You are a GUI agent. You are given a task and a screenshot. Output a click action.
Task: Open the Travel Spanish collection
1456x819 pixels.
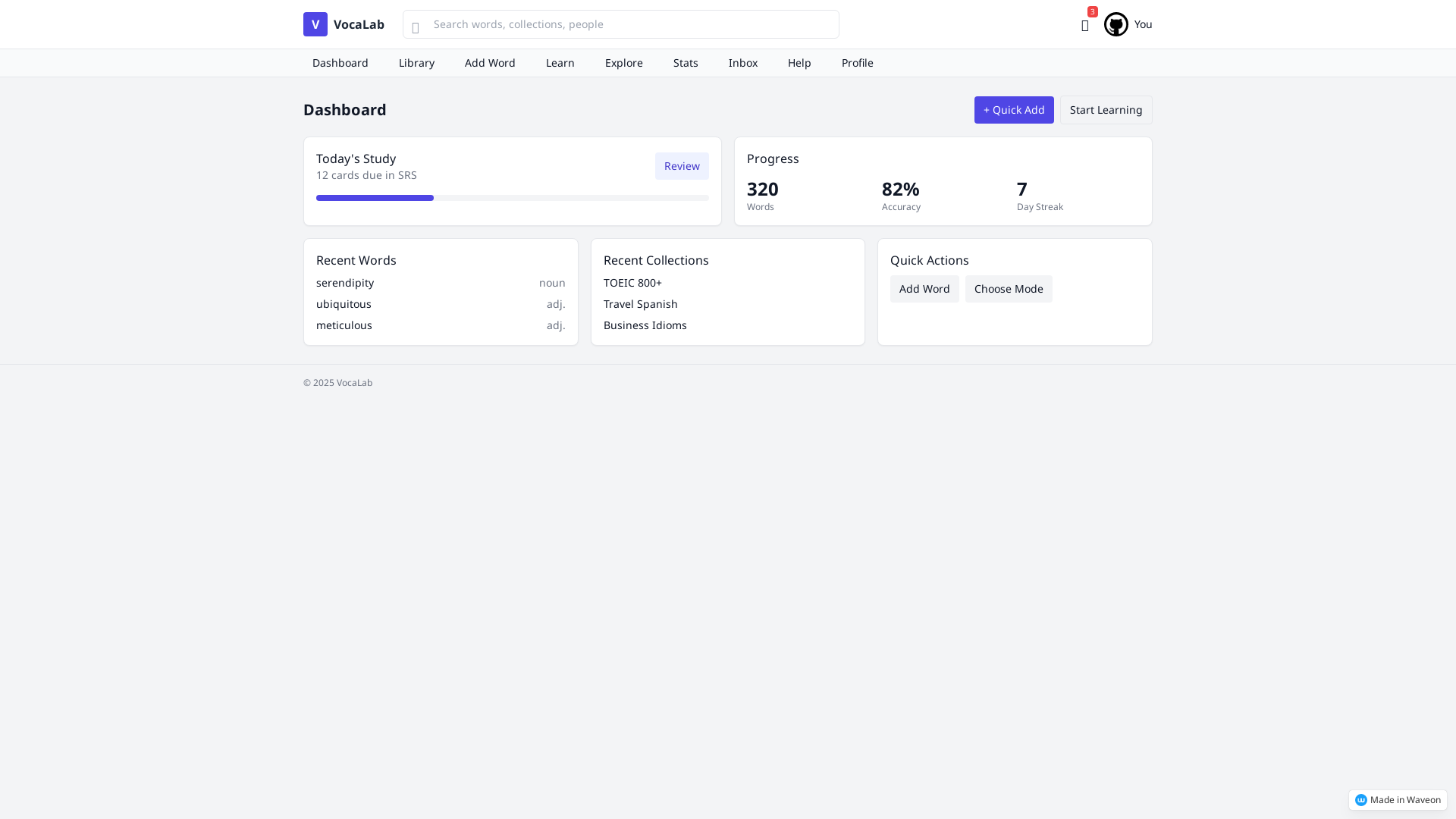coord(640,304)
